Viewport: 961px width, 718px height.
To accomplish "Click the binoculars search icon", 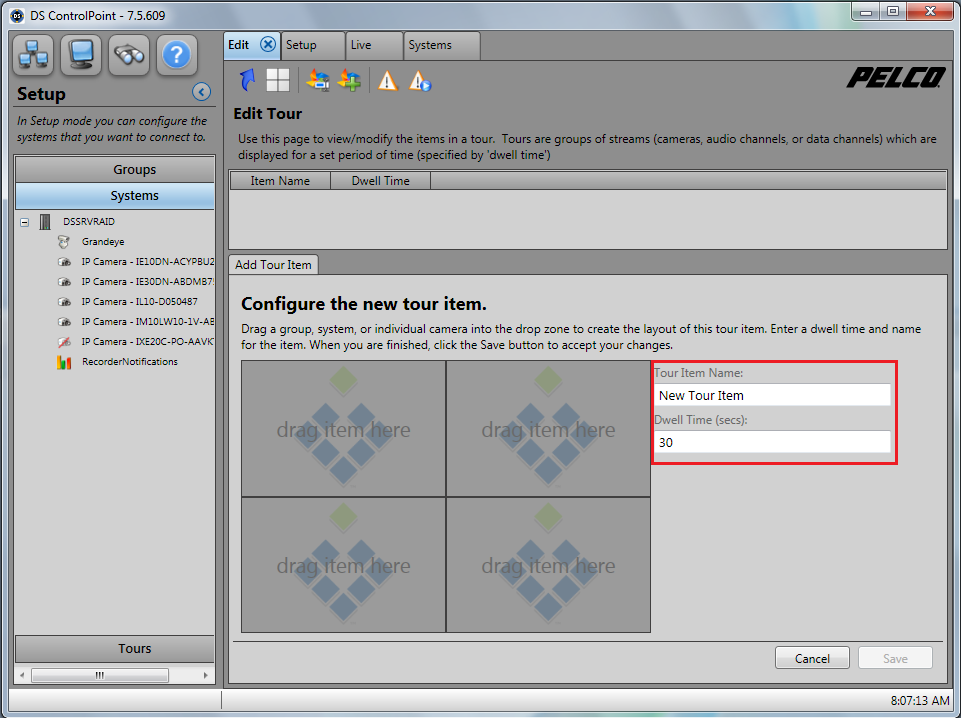I will point(128,55).
